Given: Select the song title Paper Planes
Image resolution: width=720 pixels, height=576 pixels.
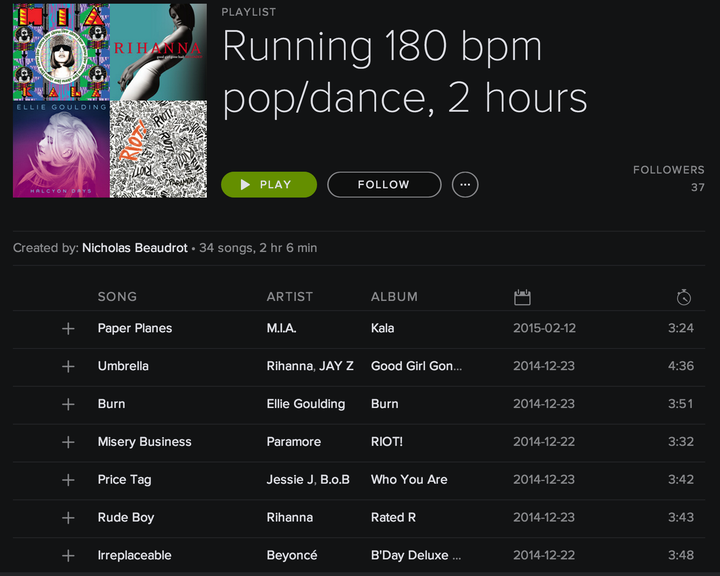Looking at the screenshot, I should (x=135, y=328).
